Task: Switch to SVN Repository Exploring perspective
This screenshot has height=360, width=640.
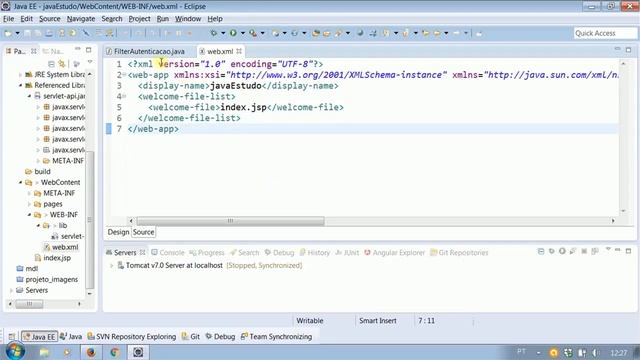Action: (x=132, y=337)
